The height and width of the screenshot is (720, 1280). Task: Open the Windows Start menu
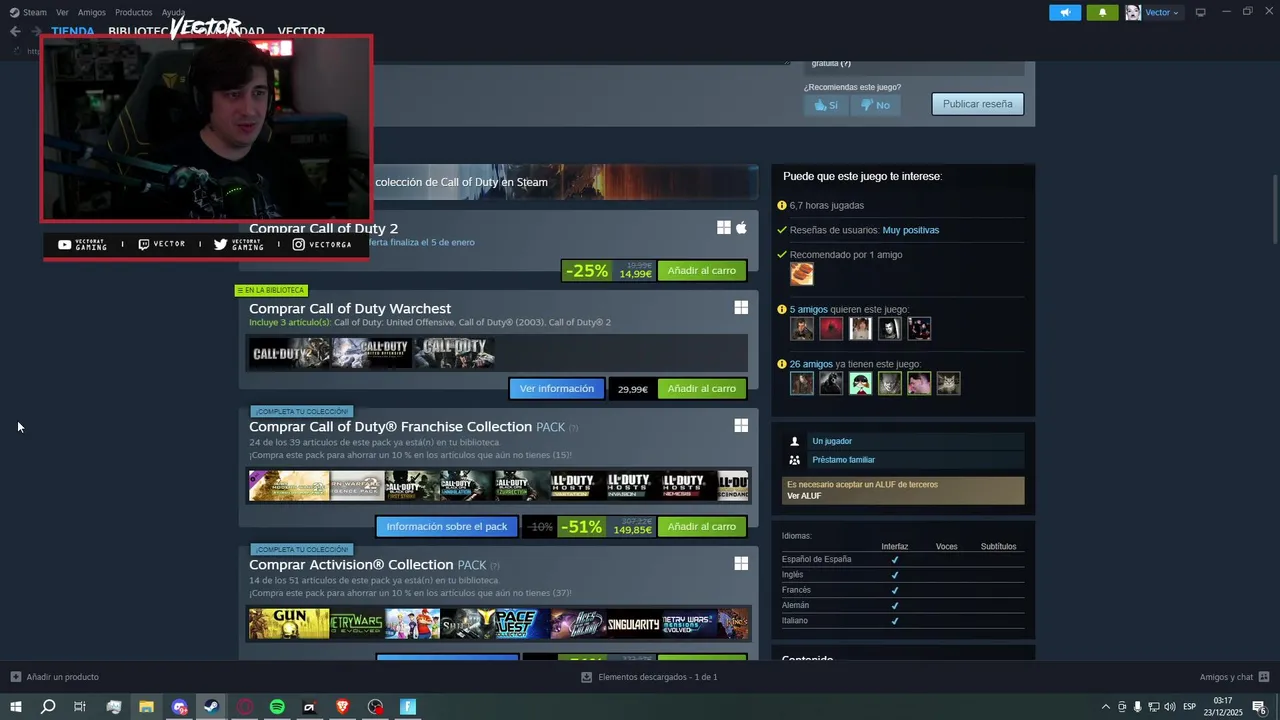(x=15, y=707)
